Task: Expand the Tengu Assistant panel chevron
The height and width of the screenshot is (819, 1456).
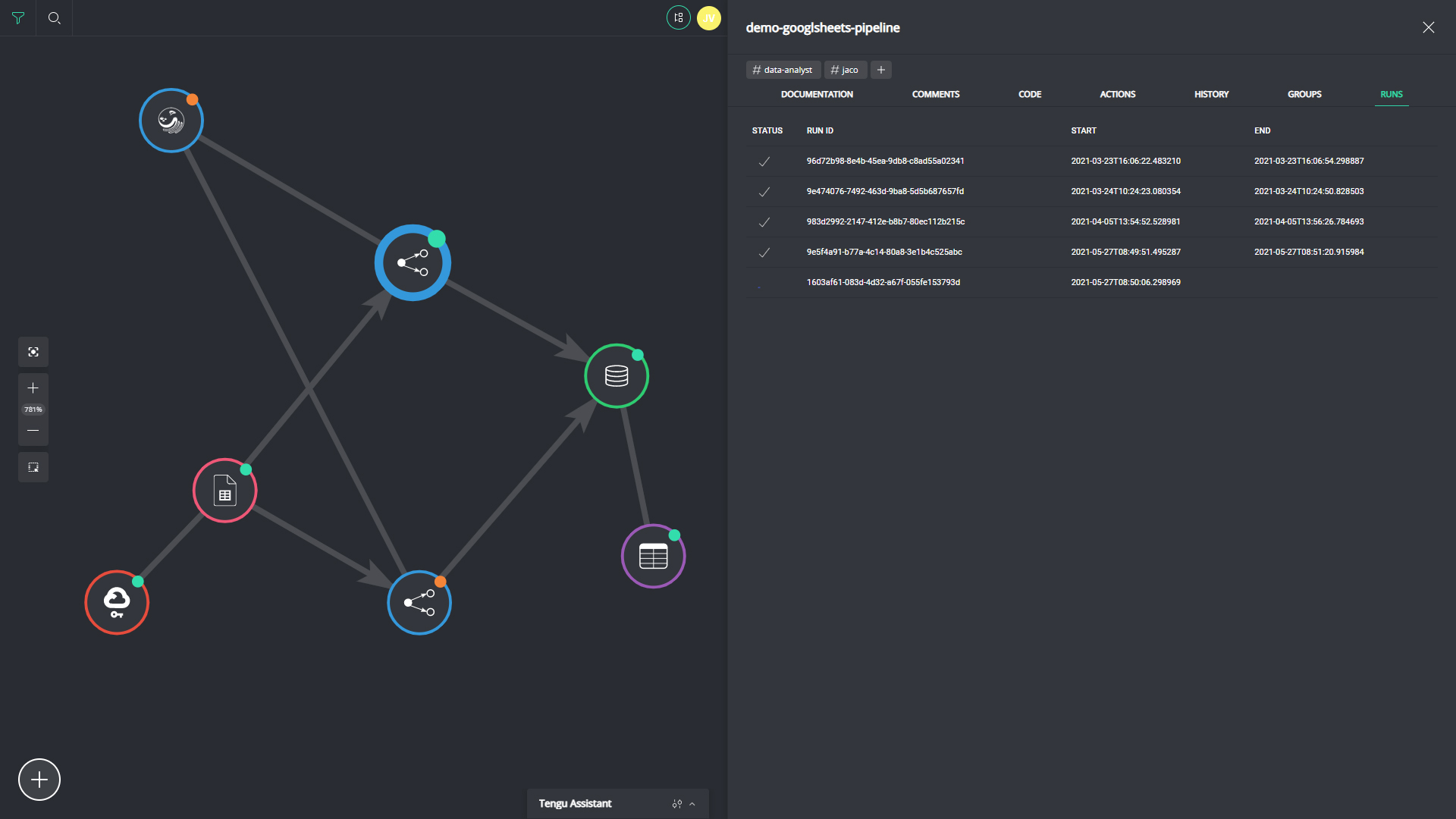Action: pyautogui.click(x=692, y=804)
